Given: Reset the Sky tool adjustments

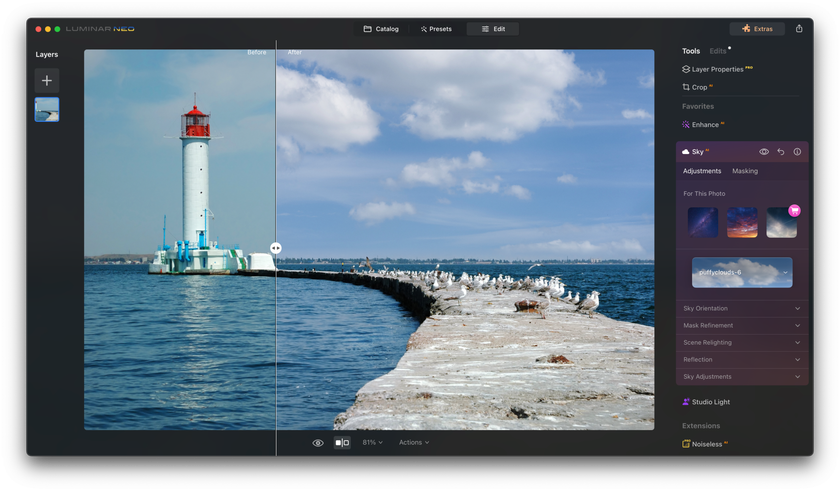Looking at the screenshot, I should [x=781, y=152].
